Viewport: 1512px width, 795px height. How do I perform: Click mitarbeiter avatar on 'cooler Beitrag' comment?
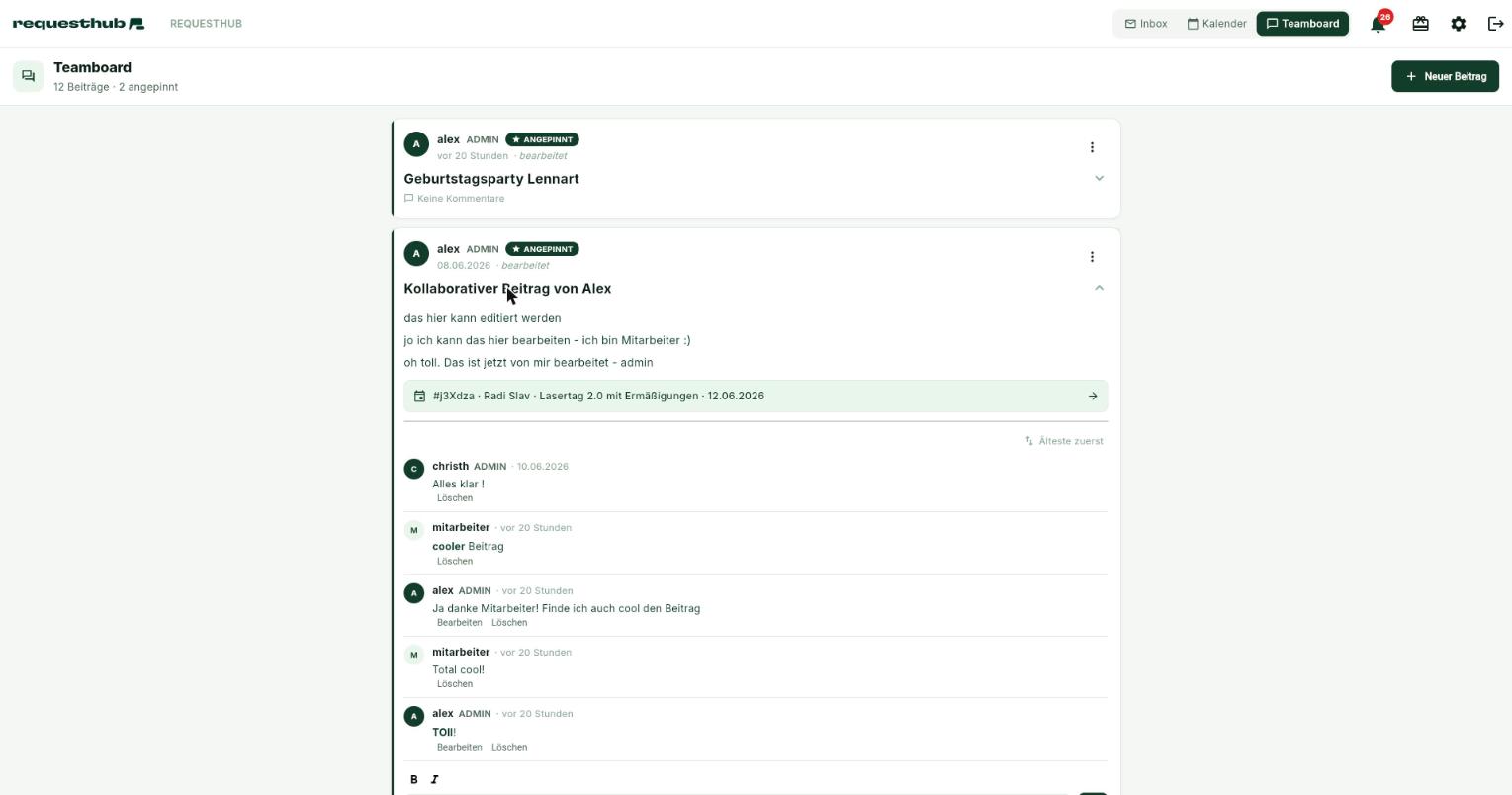point(414,530)
